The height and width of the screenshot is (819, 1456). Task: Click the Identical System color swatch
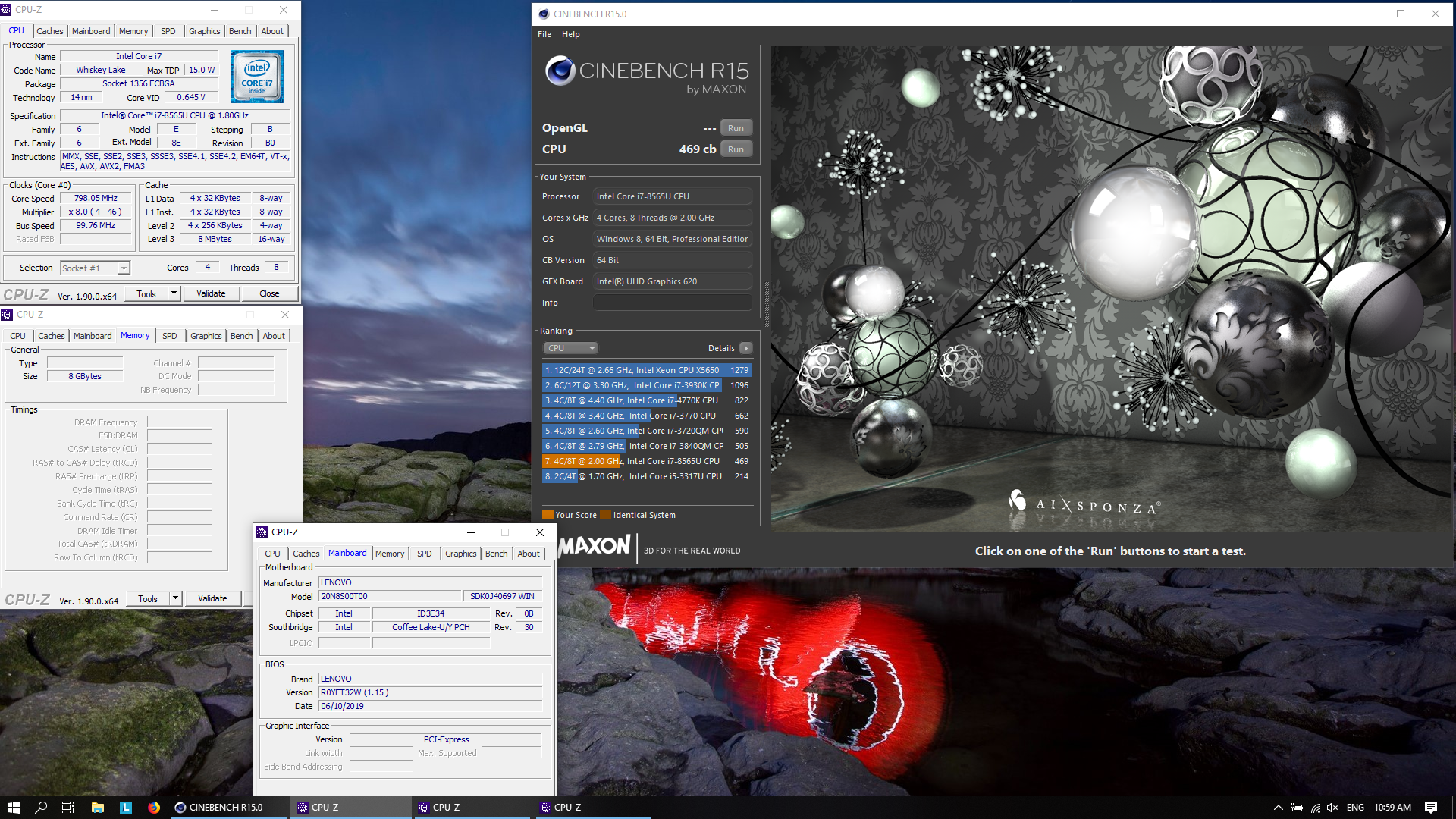(605, 515)
